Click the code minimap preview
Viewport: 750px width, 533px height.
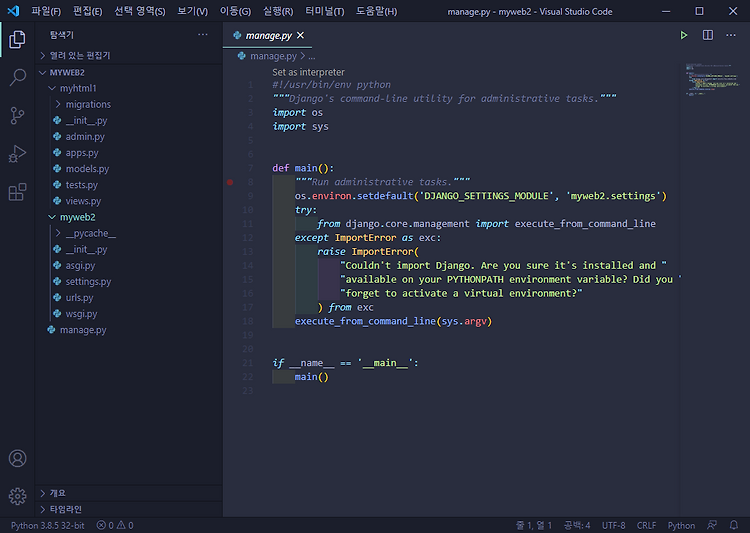point(712,79)
